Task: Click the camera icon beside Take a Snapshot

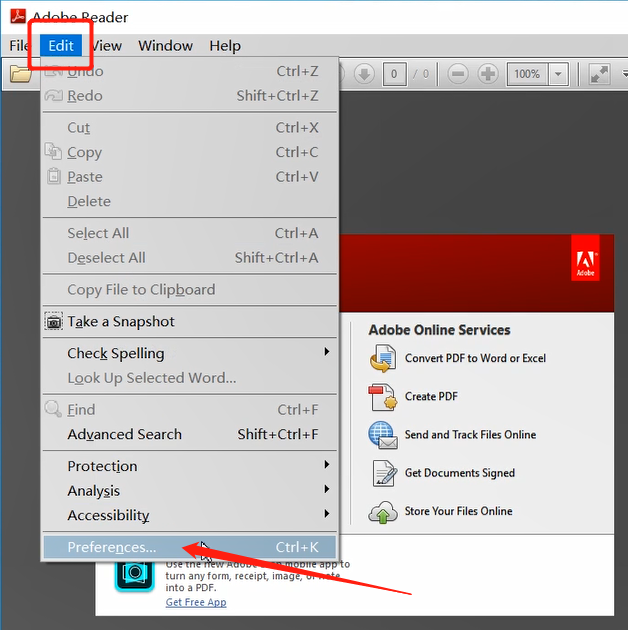Action: point(53,321)
